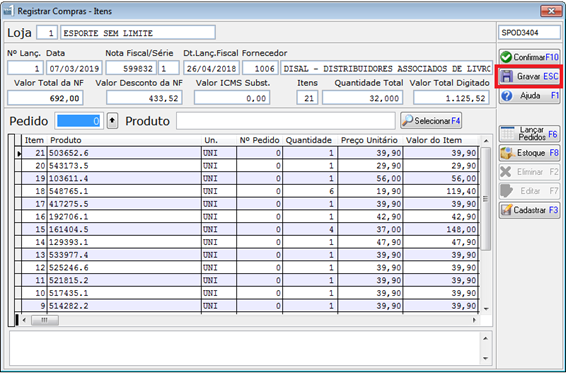Click grid vertical scrollbar down arrow

coord(486,309)
